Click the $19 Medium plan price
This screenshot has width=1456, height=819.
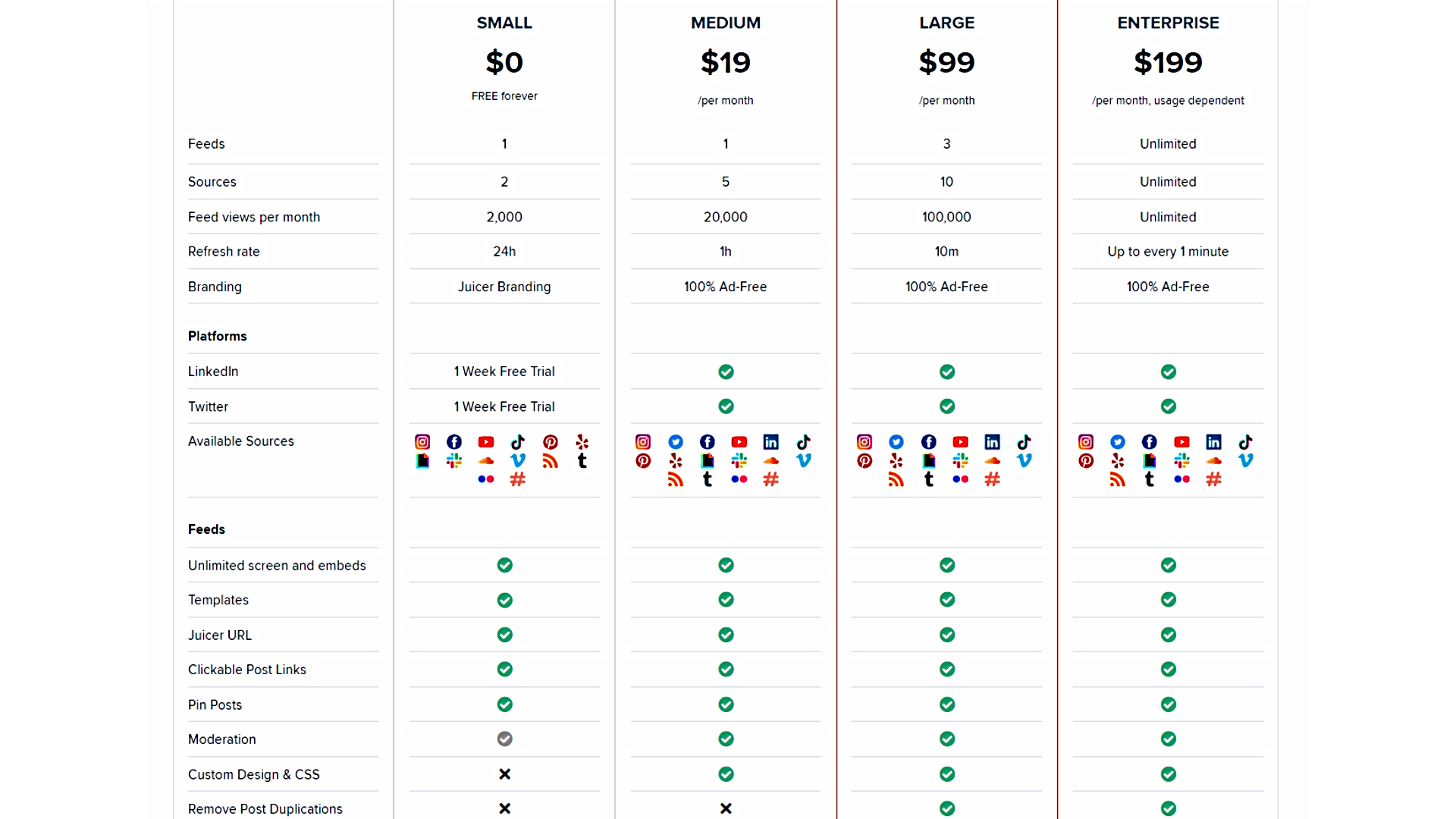pyautogui.click(x=725, y=62)
